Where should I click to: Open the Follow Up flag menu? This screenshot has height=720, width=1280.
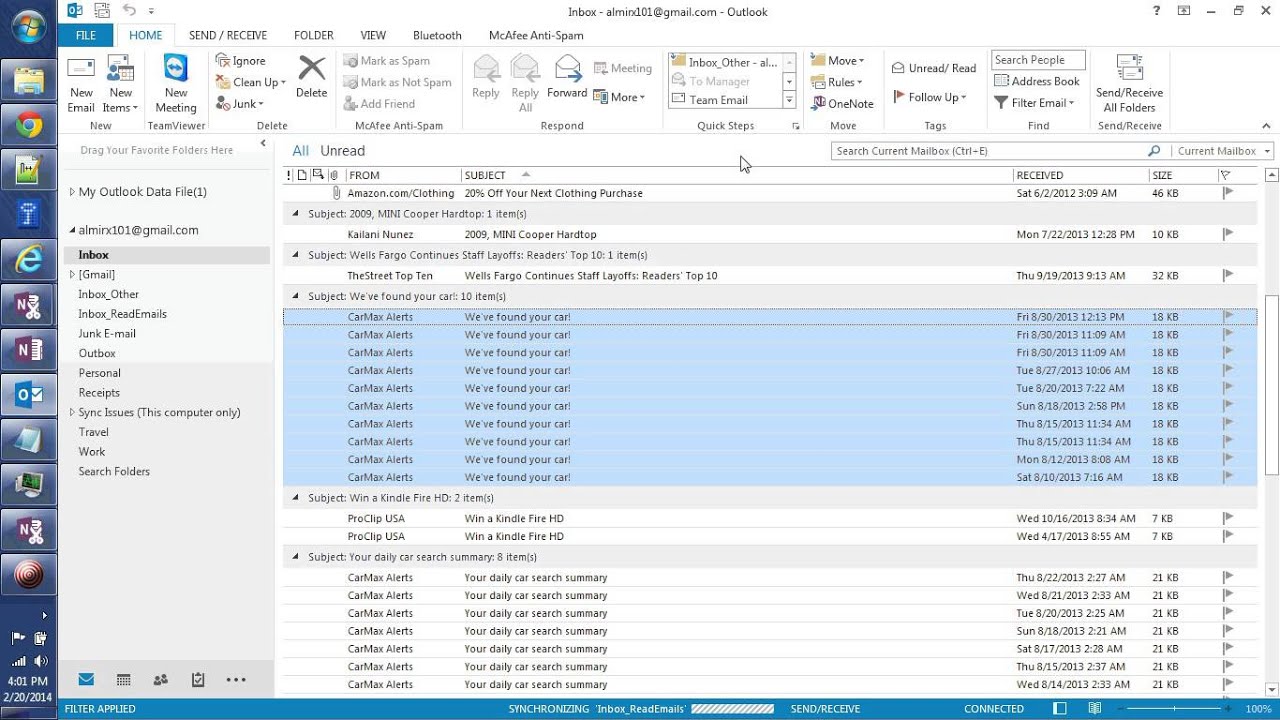pyautogui.click(x=929, y=97)
